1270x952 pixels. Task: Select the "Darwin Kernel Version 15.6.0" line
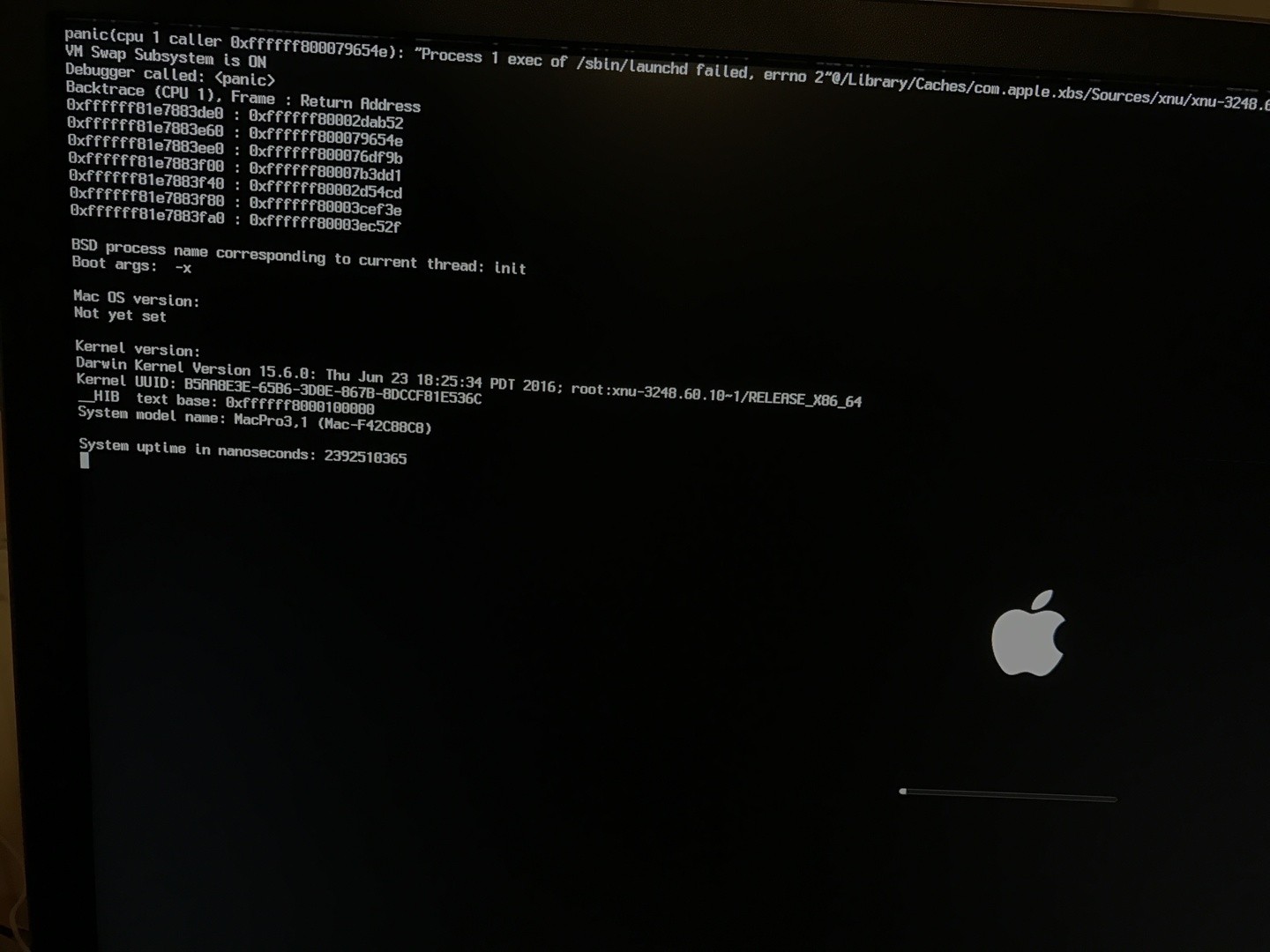click(468, 381)
